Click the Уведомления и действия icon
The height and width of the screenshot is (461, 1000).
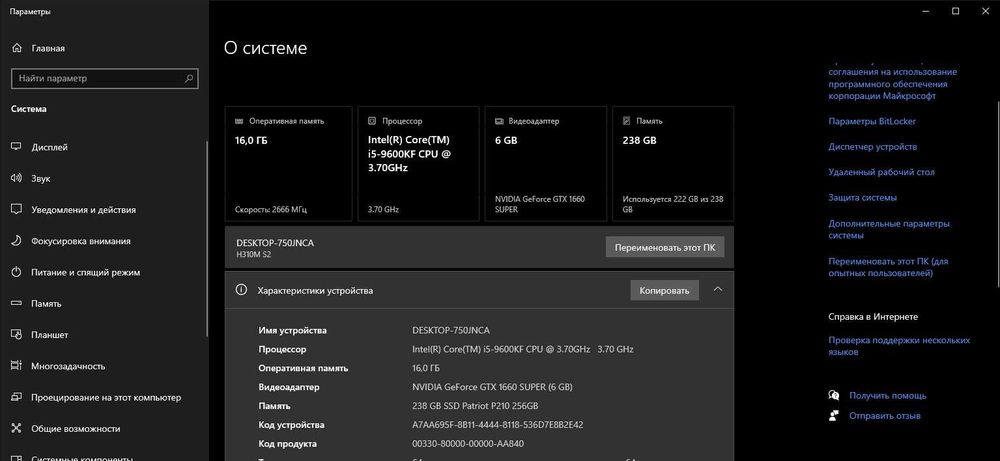coord(17,209)
